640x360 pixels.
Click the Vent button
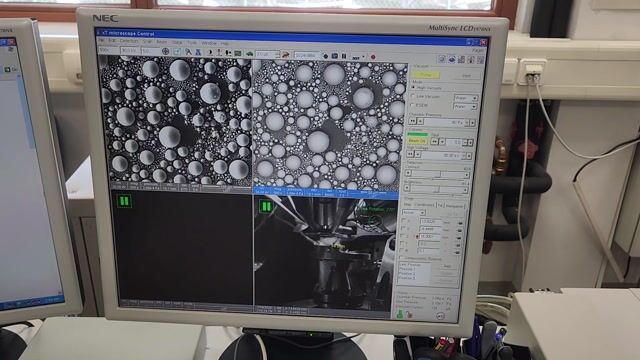pos(467,76)
